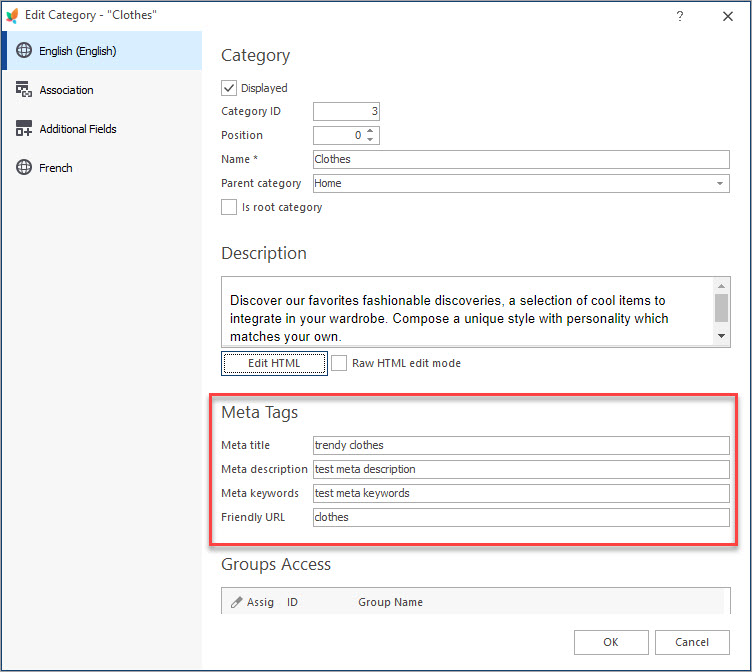Open the Additional Fields tab

[x=102, y=129]
